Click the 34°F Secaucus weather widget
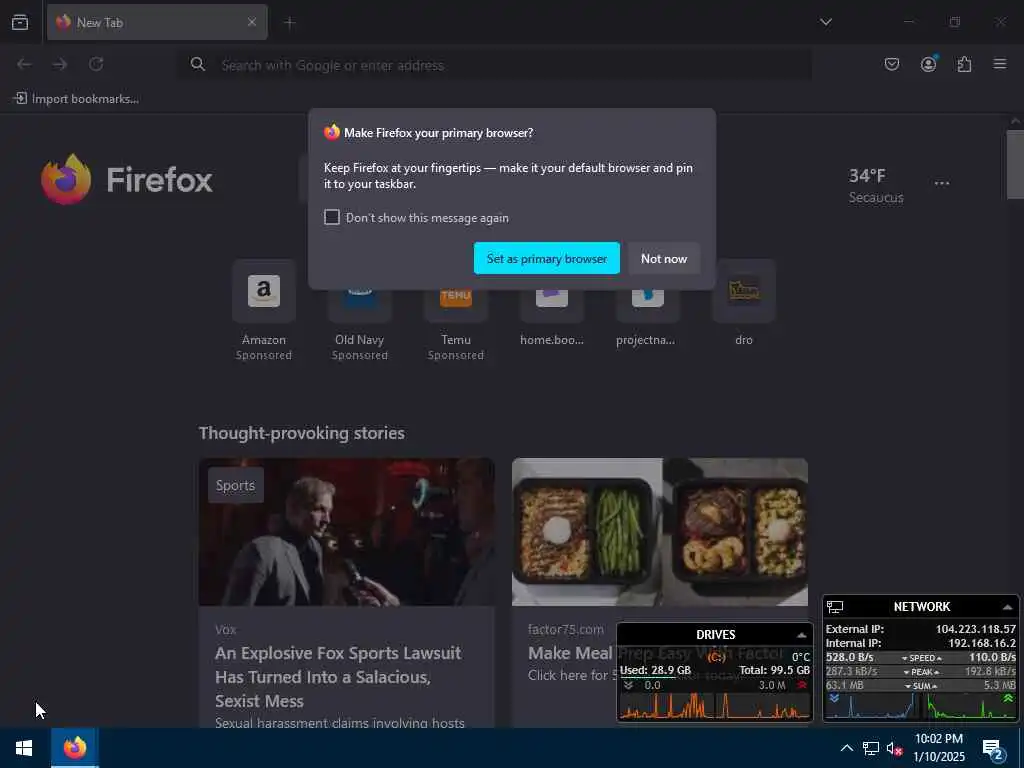Viewport: 1024px width, 768px height. (x=876, y=185)
